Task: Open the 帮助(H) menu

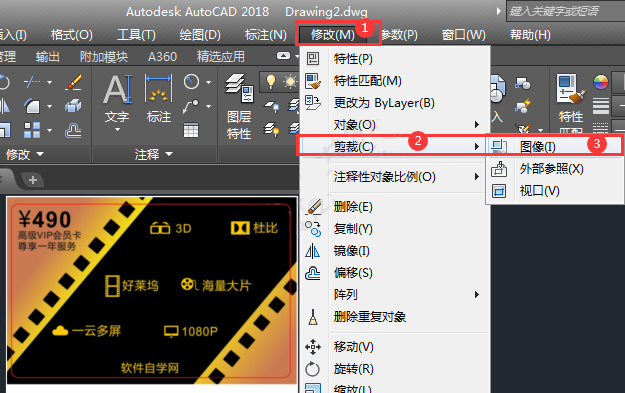Action: [x=530, y=35]
